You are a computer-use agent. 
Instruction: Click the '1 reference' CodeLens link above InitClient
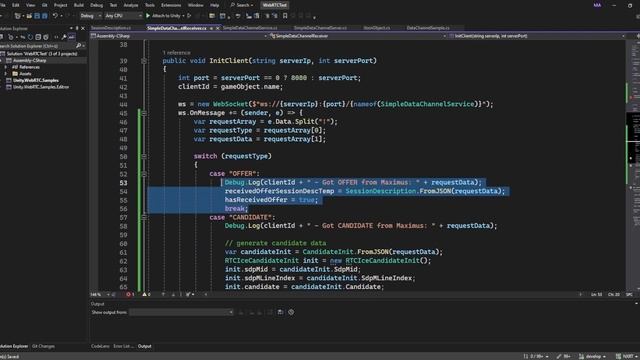coord(176,53)
